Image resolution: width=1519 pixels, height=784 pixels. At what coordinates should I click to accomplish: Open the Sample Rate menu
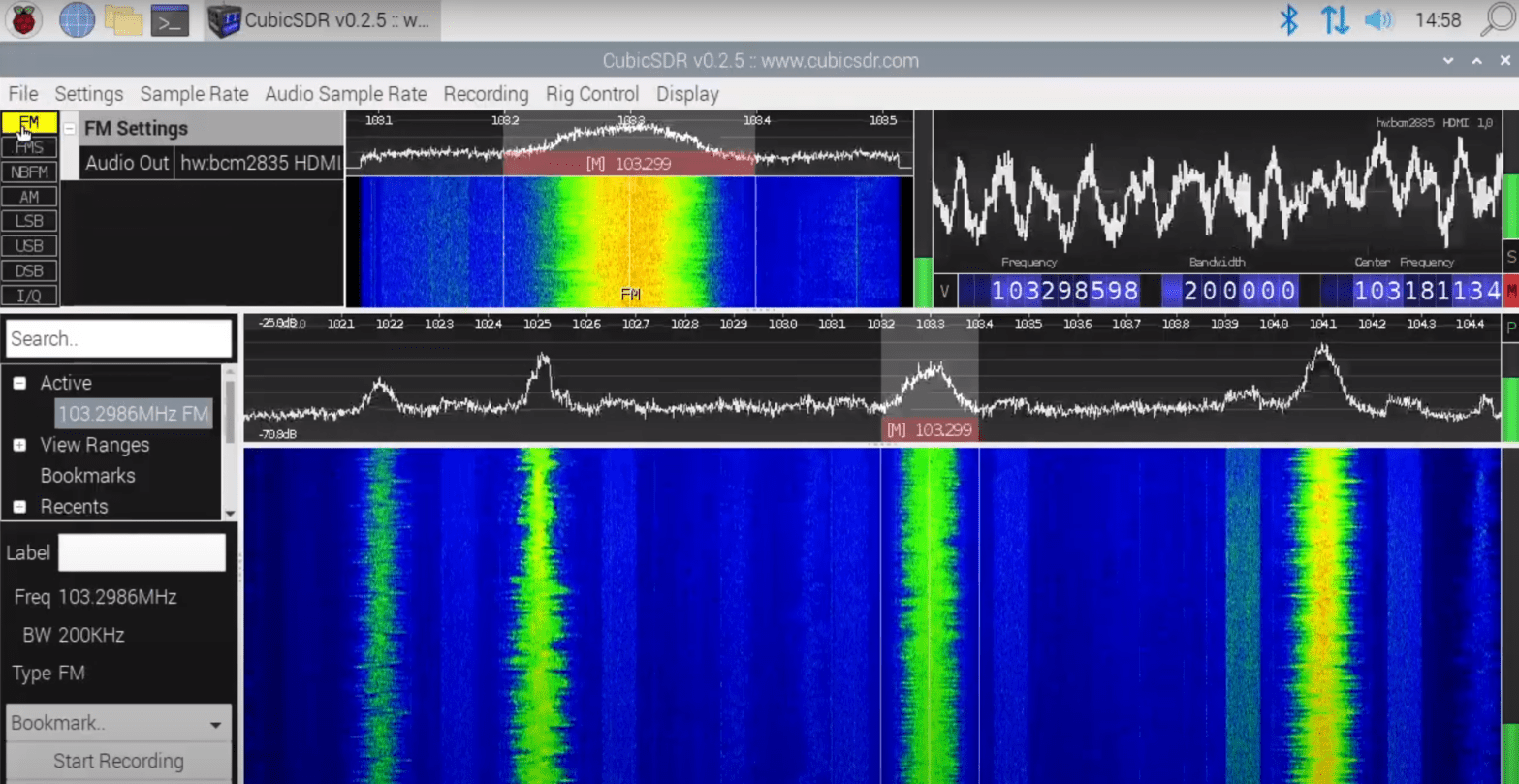pos(194,94)
